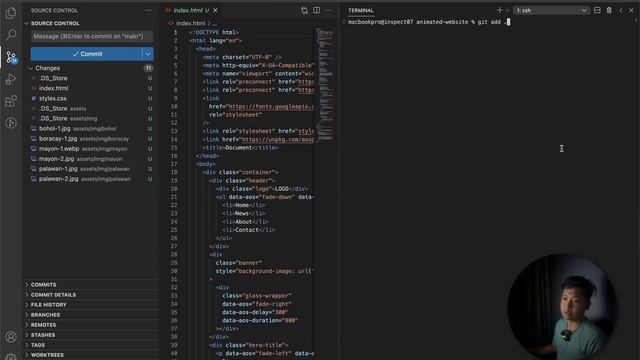This screenshot has height=360, width=640.
Task: Open the Search view in activity bar
Action: 11,35
